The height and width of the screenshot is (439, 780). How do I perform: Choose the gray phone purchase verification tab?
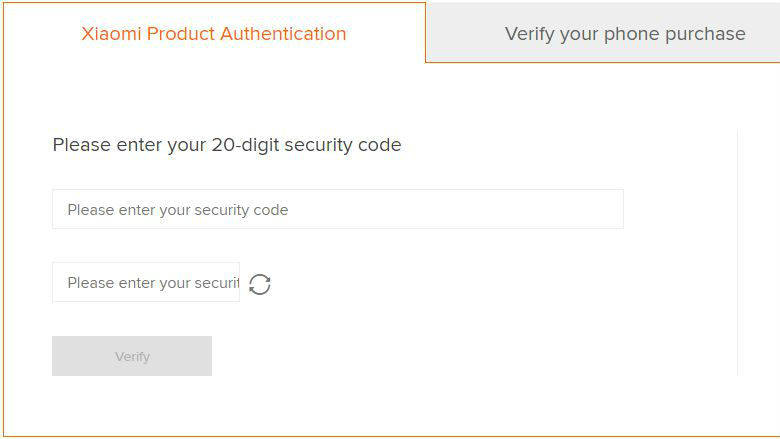(624, 34)
